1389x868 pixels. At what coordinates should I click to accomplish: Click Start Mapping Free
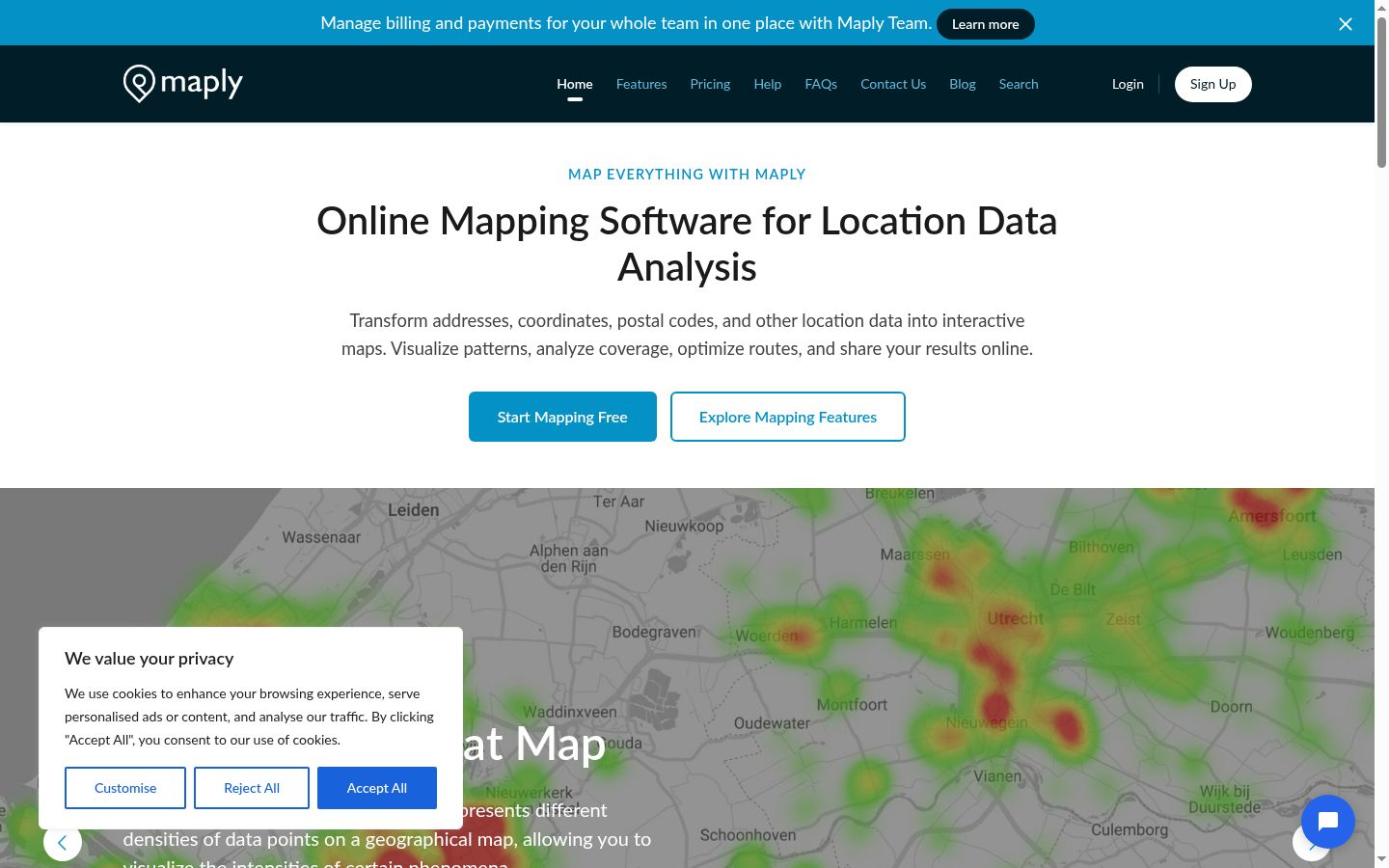(x=562, y=417)
